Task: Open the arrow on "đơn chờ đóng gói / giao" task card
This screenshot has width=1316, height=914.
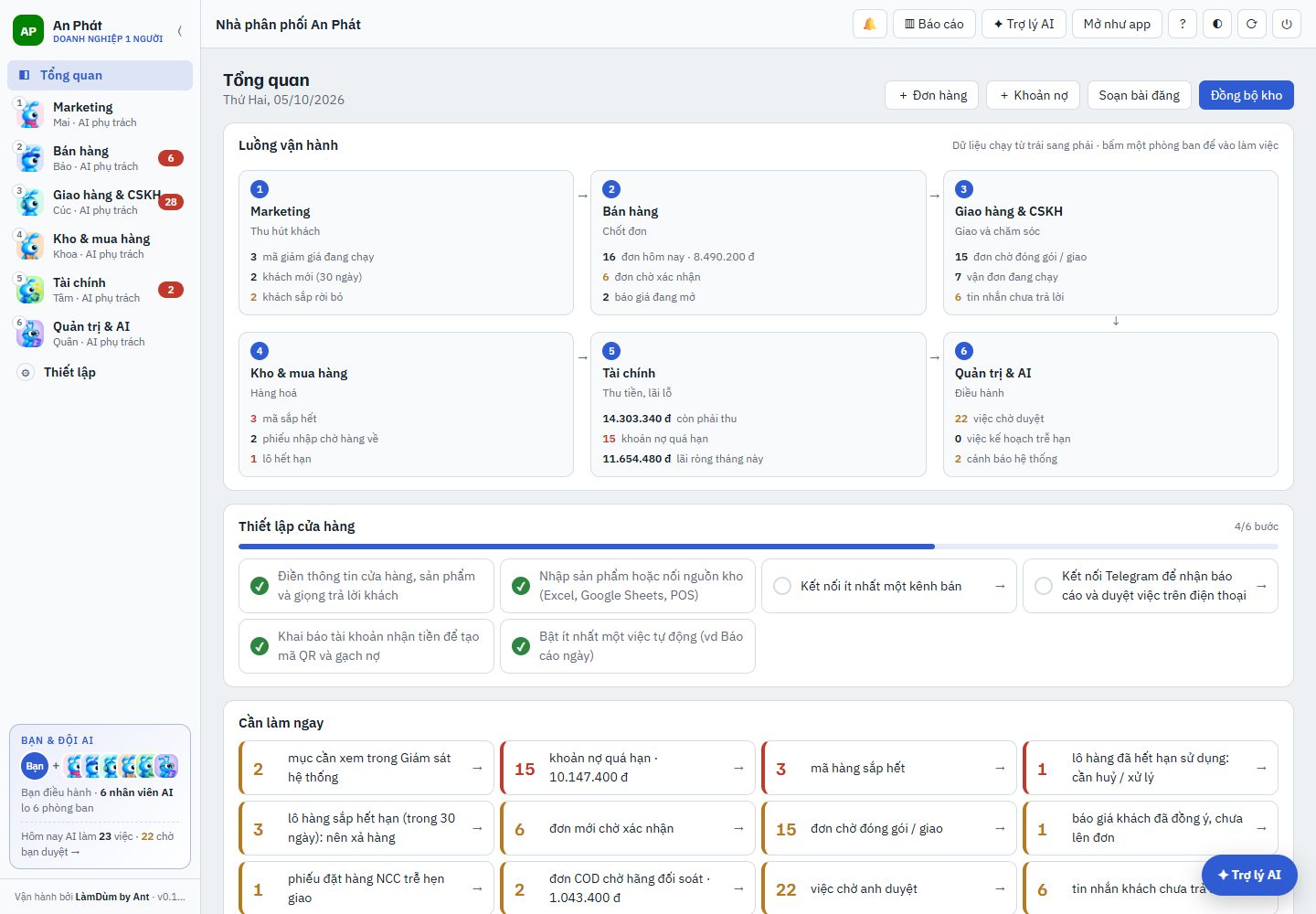Action: [1000, 828]
